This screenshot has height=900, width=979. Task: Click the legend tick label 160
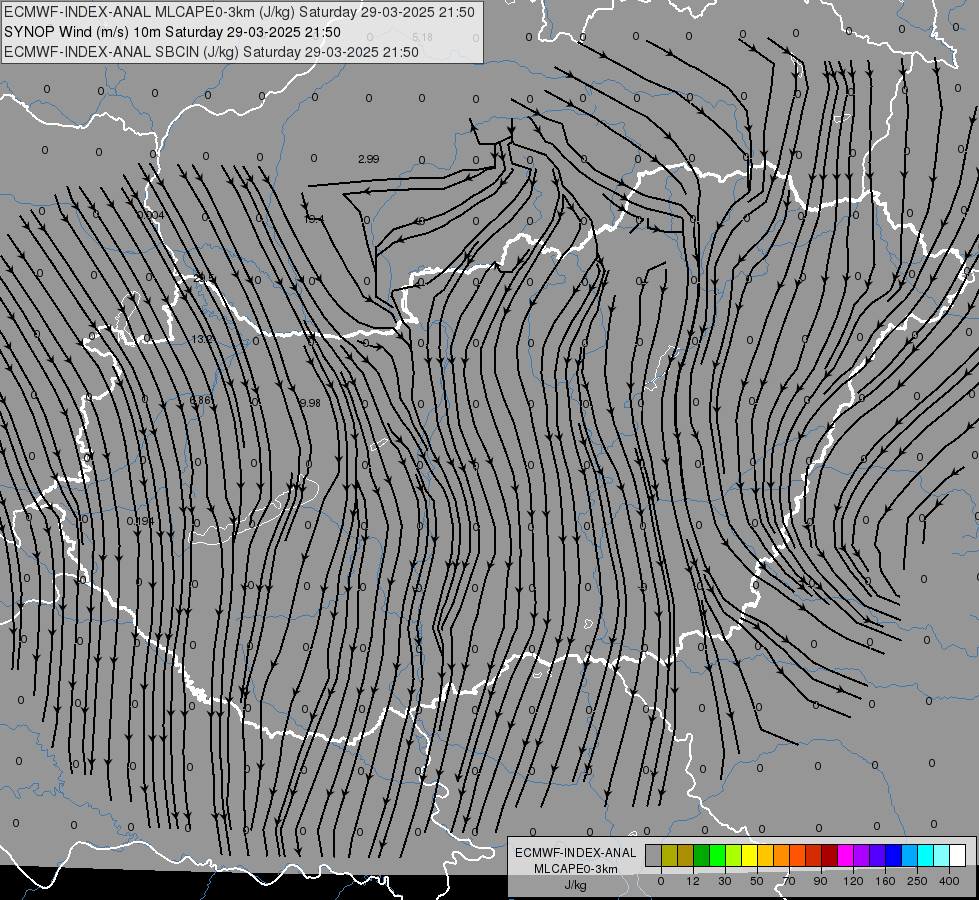pyautogui.click(x=885, y=881)
